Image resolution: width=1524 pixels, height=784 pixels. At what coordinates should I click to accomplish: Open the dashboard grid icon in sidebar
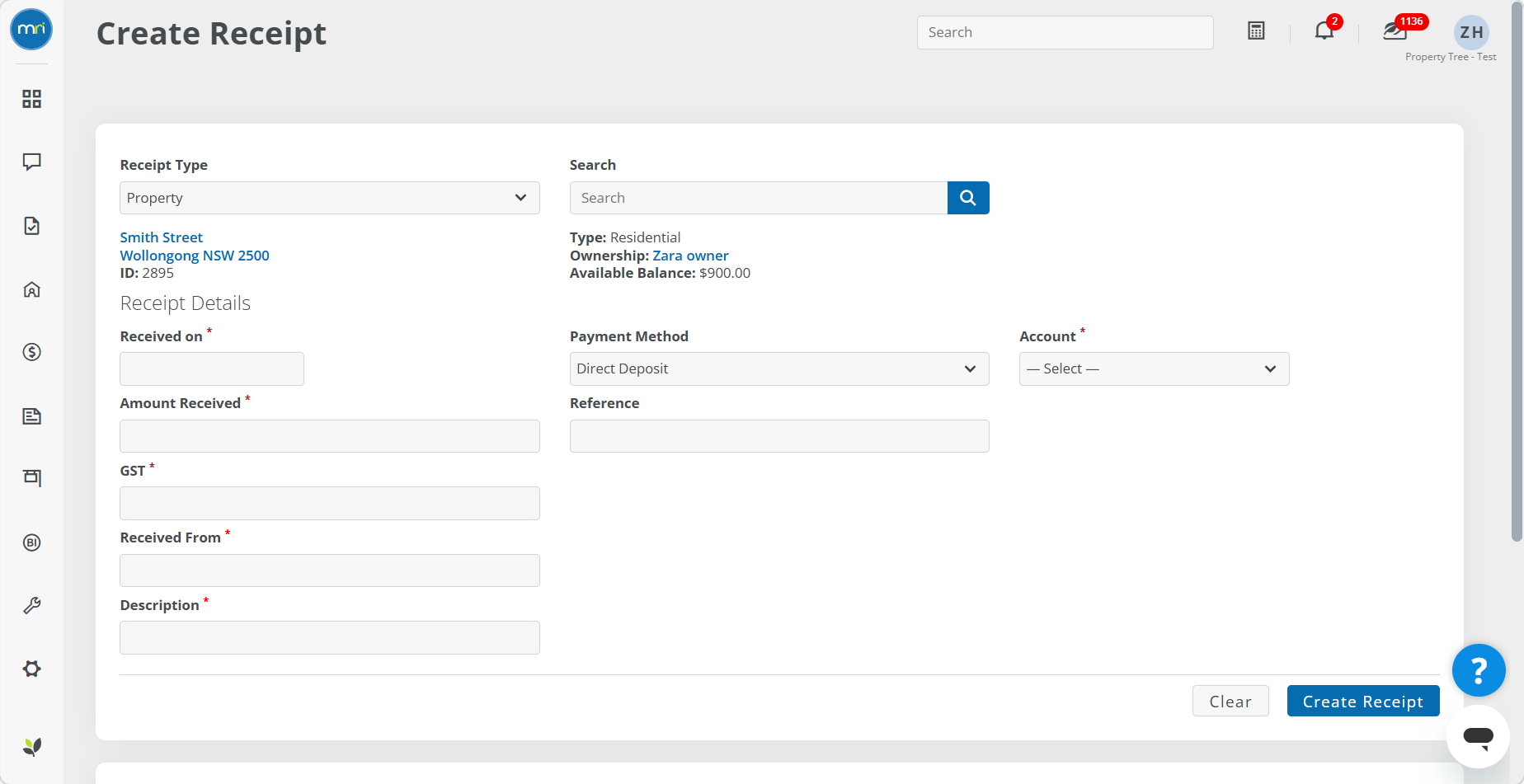tap(31, 99)
